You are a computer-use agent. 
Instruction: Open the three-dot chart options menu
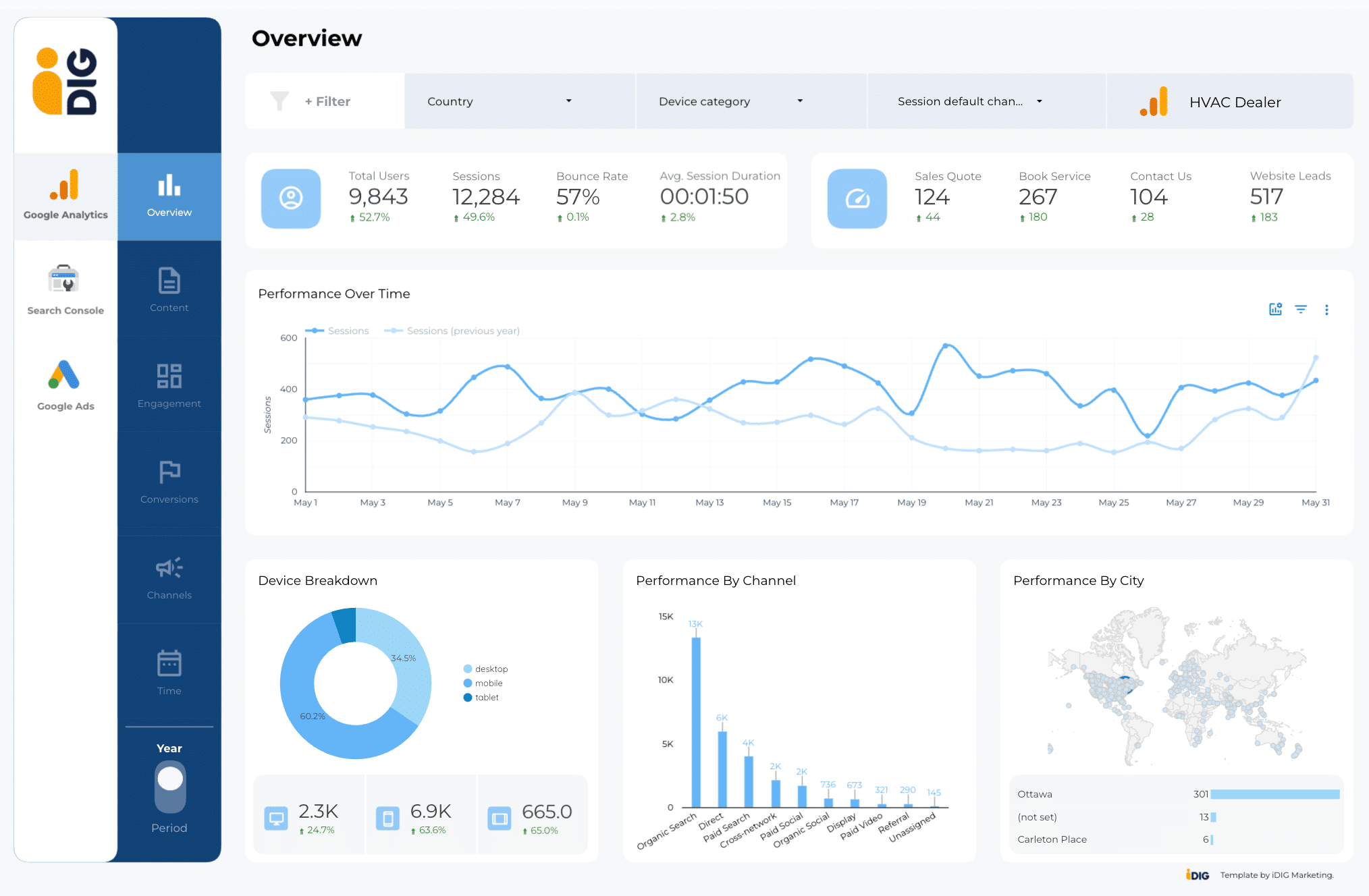pos(1326,310)
